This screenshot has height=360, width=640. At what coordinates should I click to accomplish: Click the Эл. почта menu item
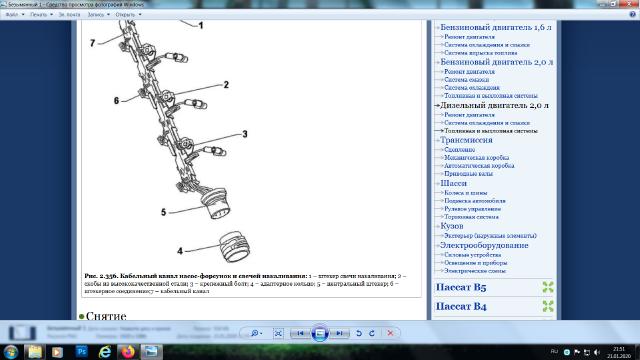click(x=69, y=14)
